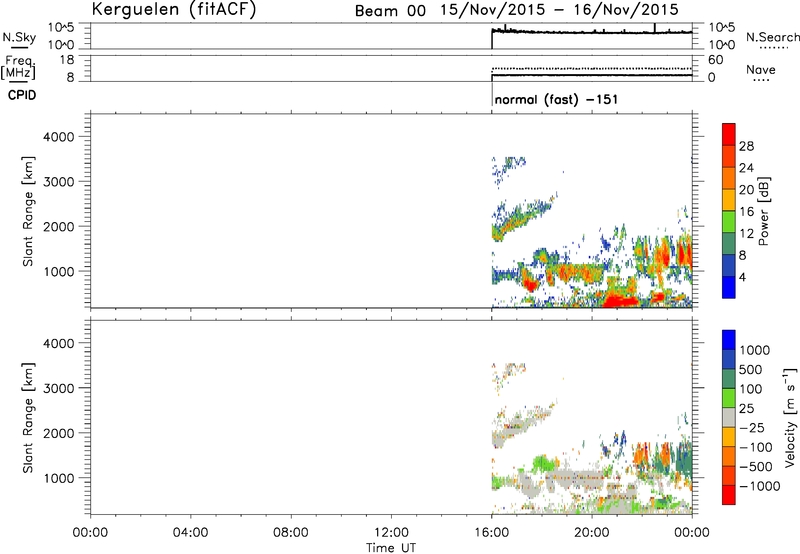This screenshot has width=800, height=554.
Task: Click the '4000' tick on power panel axis
Action: pyautogui.click(x=59, y=137)
